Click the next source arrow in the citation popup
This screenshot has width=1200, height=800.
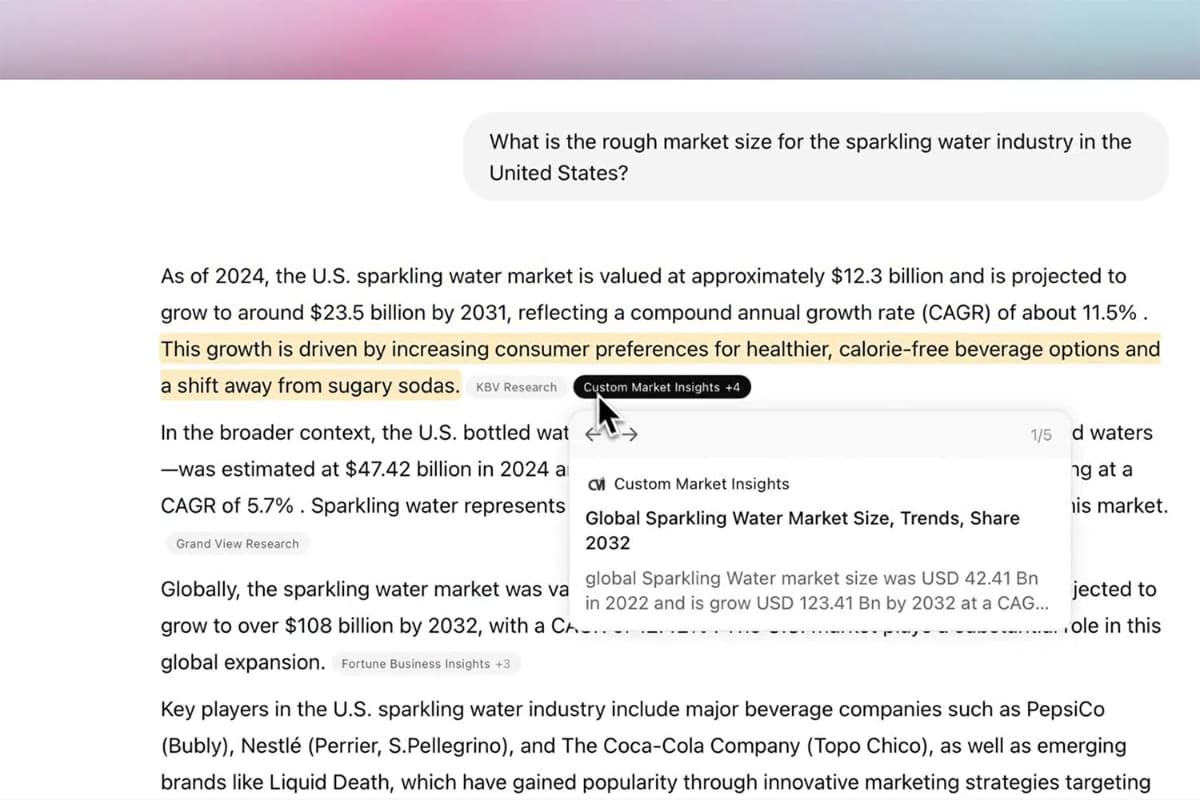[630, 434]
